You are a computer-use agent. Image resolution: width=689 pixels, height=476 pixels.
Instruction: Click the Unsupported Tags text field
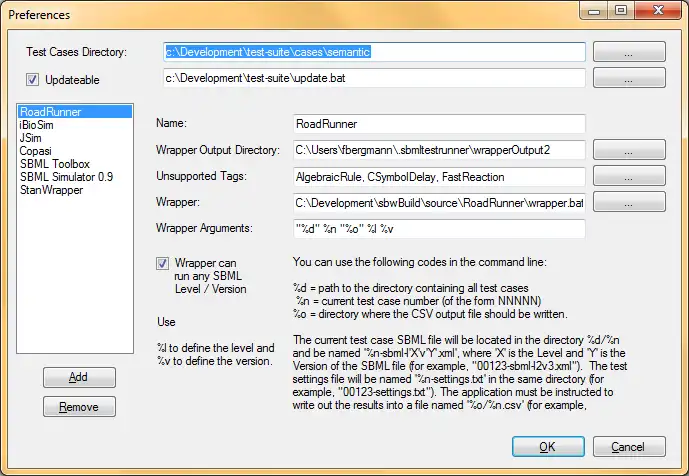click(x=439, y=177)
